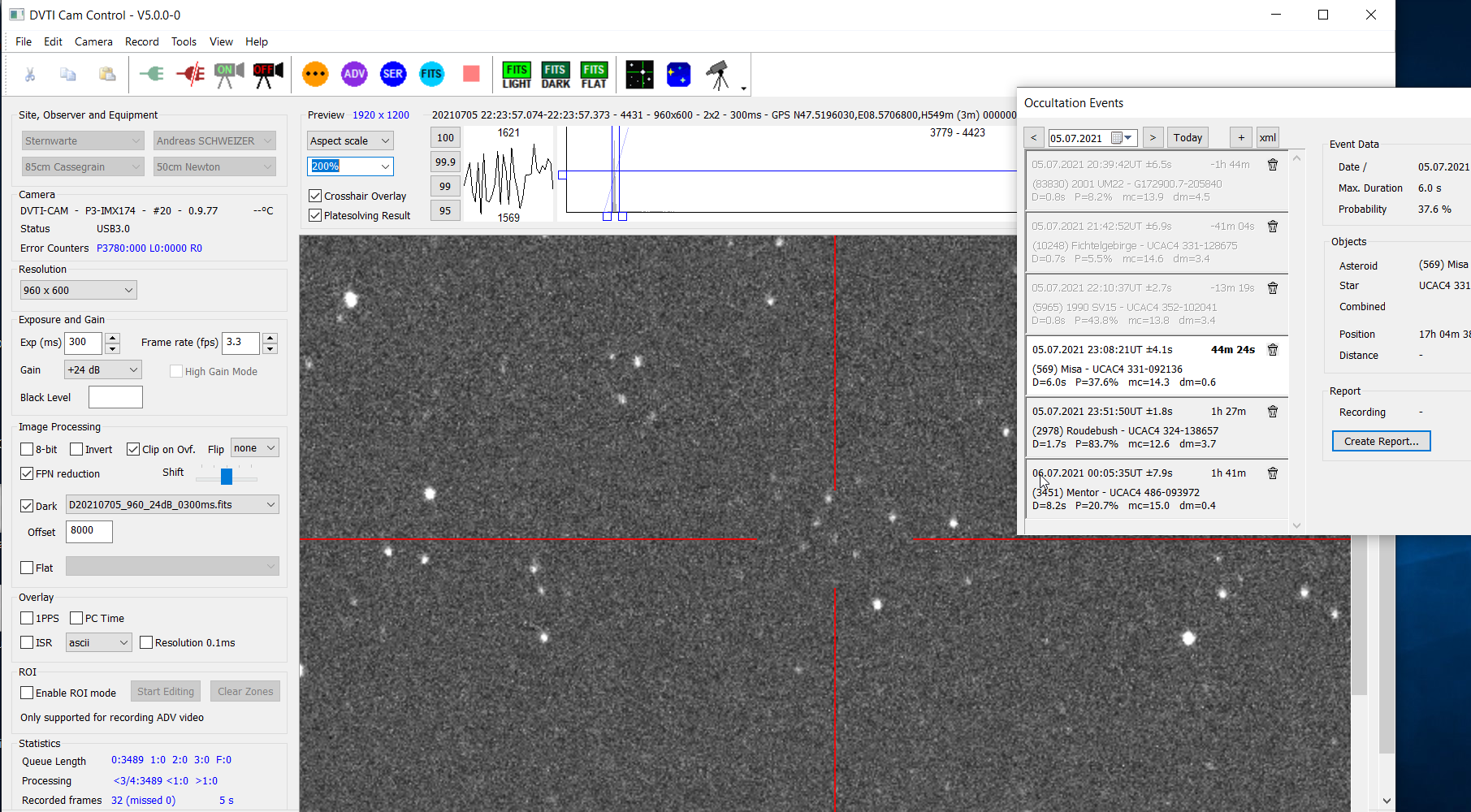Disable the Crosshair Overlay checkbox
Screen dimensions: 1471x812
coord(315,196)
